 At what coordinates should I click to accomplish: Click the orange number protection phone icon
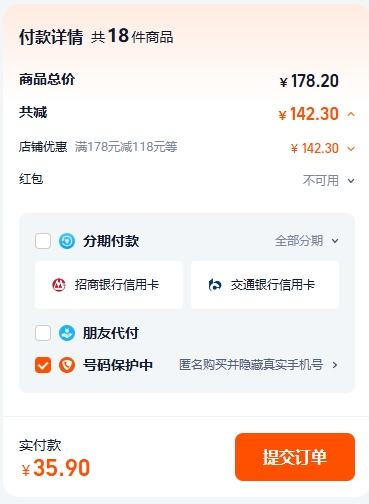click(67, 365)
